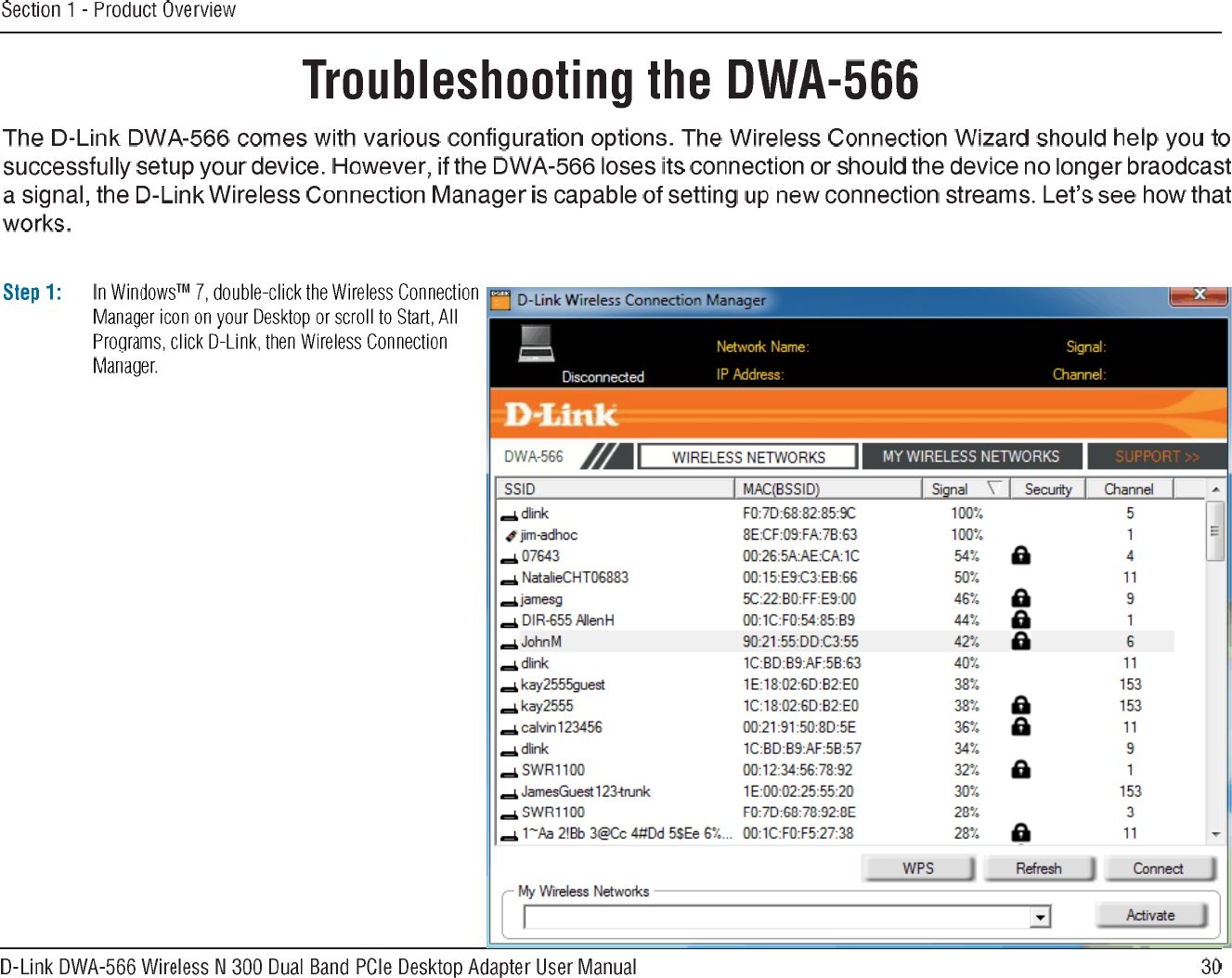Click the router icon beside JamesGuest123-trunk

509,793
